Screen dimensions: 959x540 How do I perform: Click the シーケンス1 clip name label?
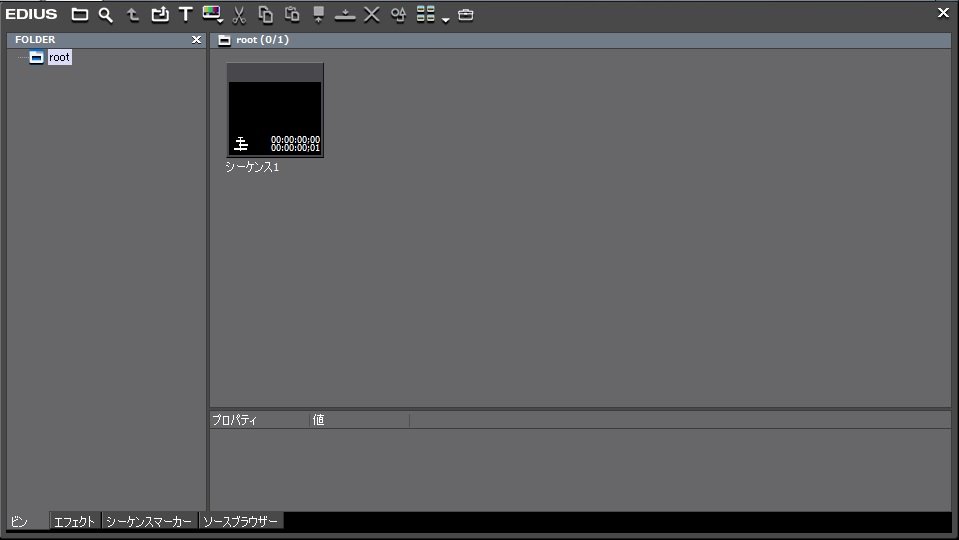(252, 166)
